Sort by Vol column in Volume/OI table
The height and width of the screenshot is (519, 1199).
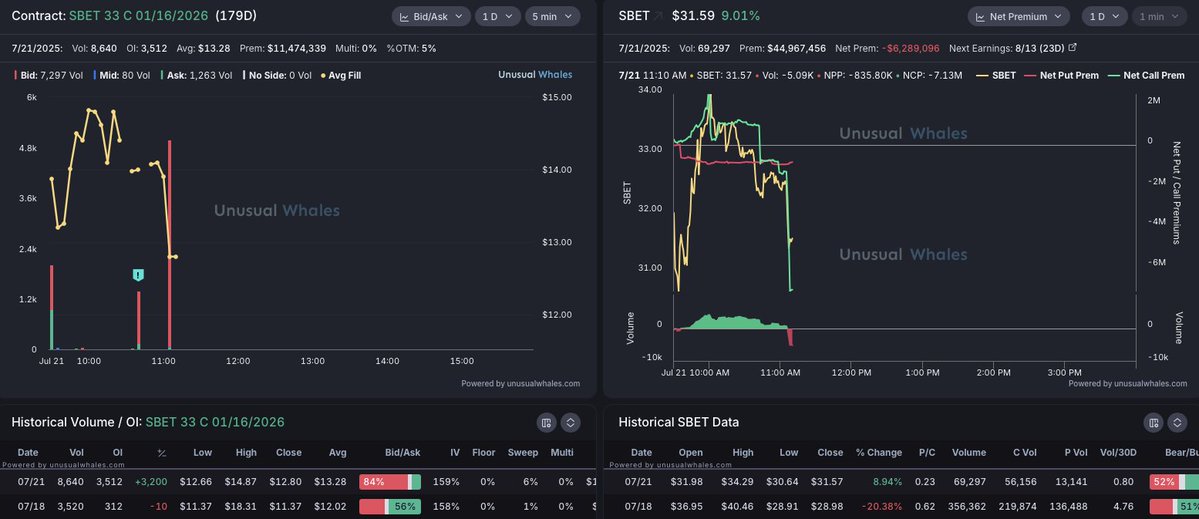(x=76, y=453)
